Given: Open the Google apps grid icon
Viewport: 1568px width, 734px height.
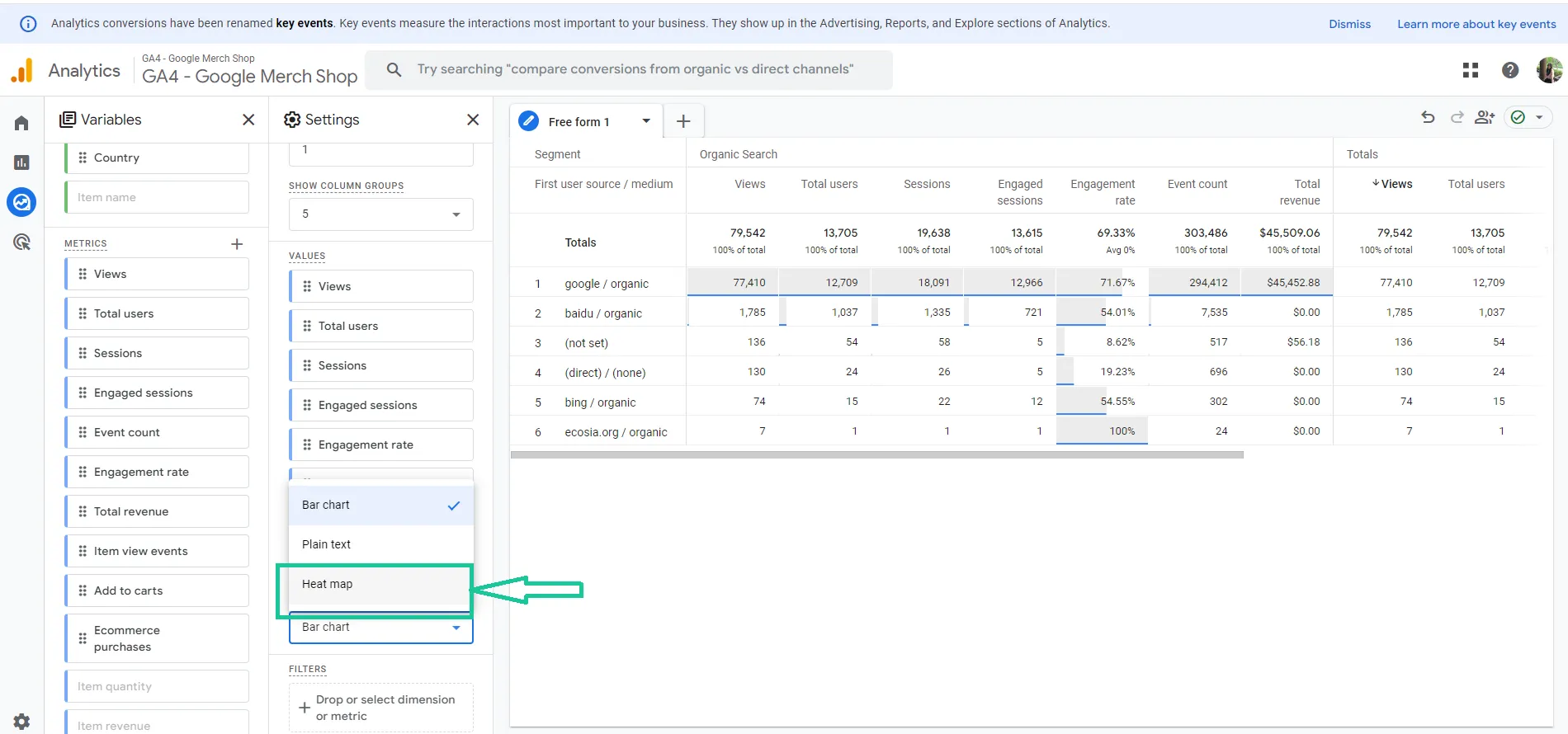Looking at the screenshot, I should click(1471, 70).
